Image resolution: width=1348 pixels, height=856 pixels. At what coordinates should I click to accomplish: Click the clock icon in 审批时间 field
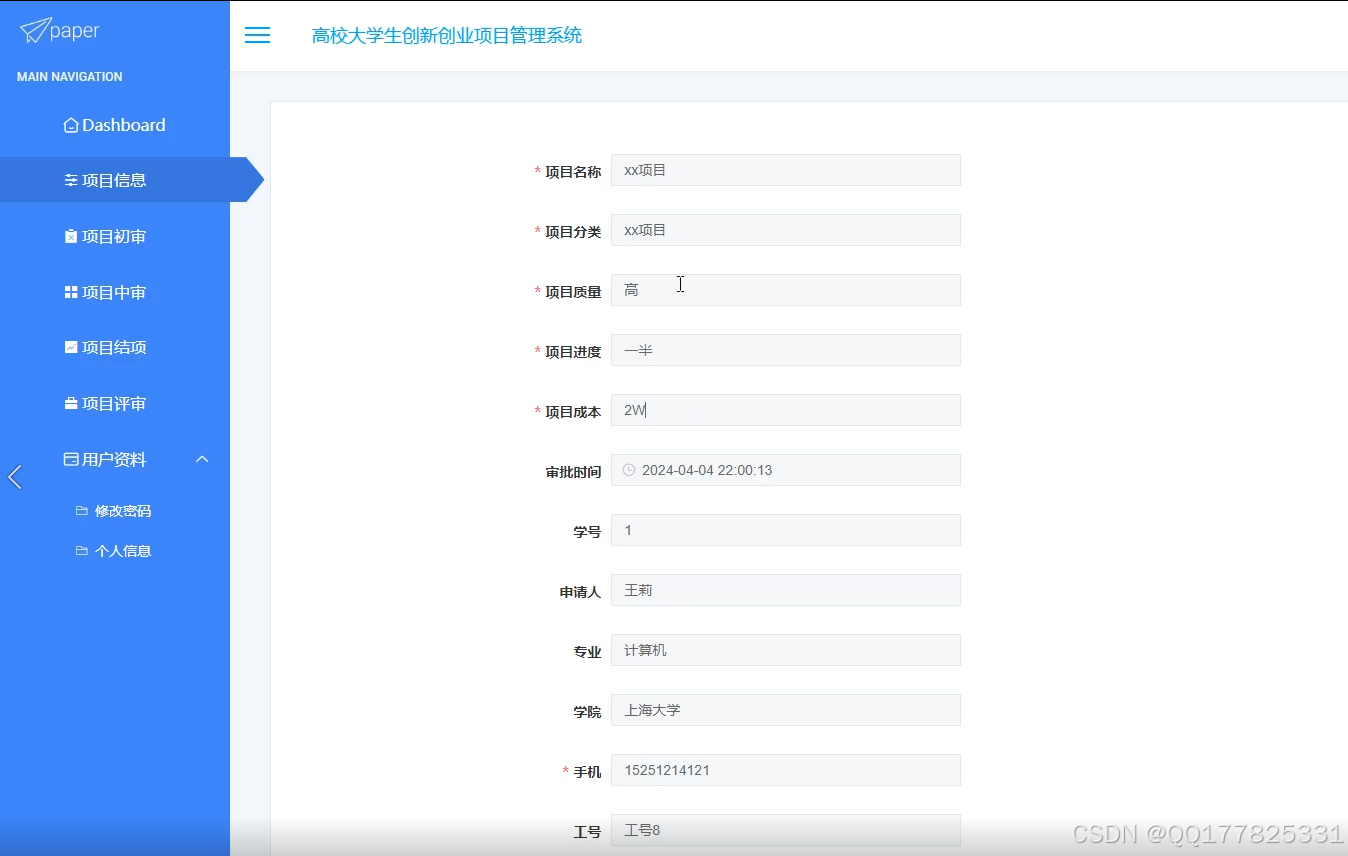629,470
